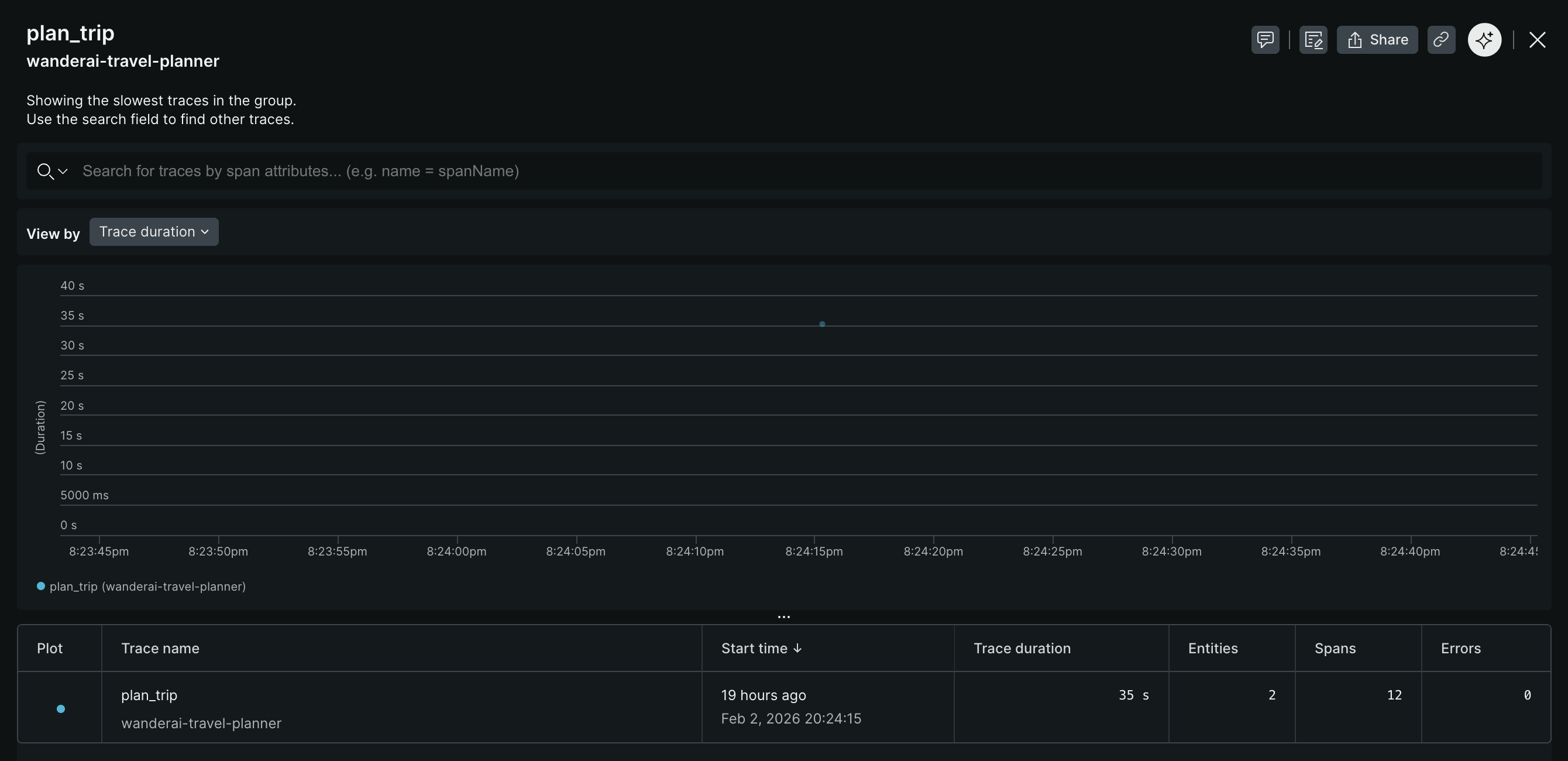Open the plan_trip trace row link

(149, 695)
